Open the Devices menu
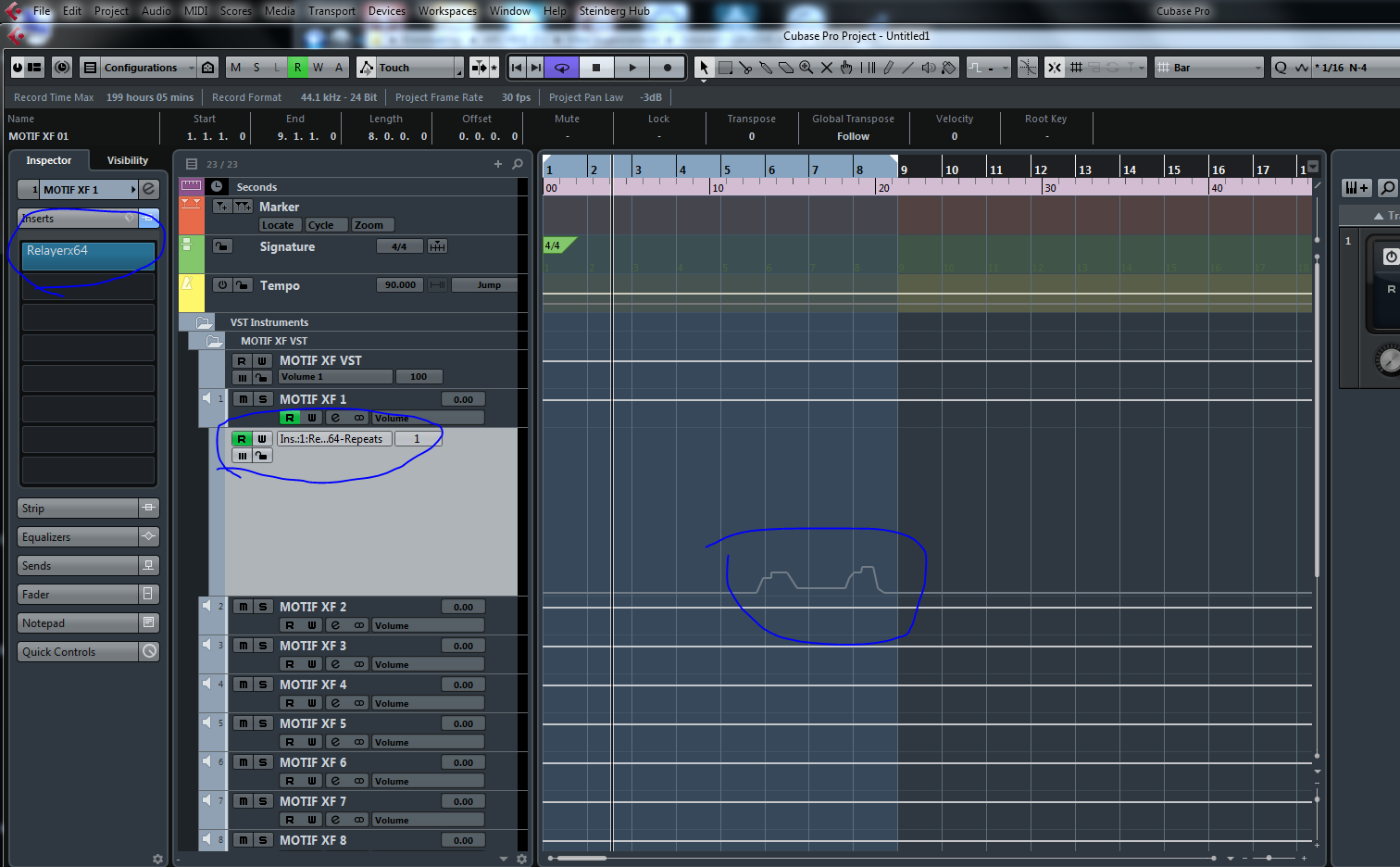Viewport: 1400px width, 867px height. pos(387,11)
